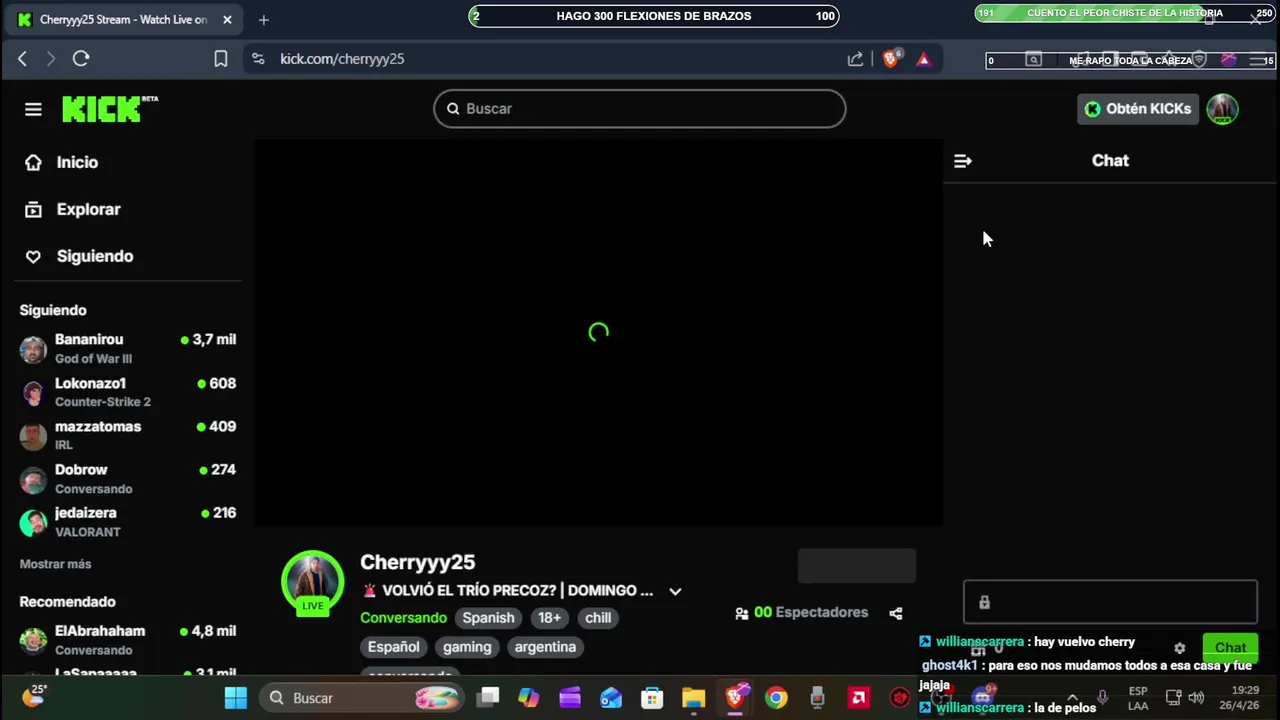Click the address bar URL kick.com/cherryyy25
The width and height of the screenshot is (1280, 720).
pos(342,59)
